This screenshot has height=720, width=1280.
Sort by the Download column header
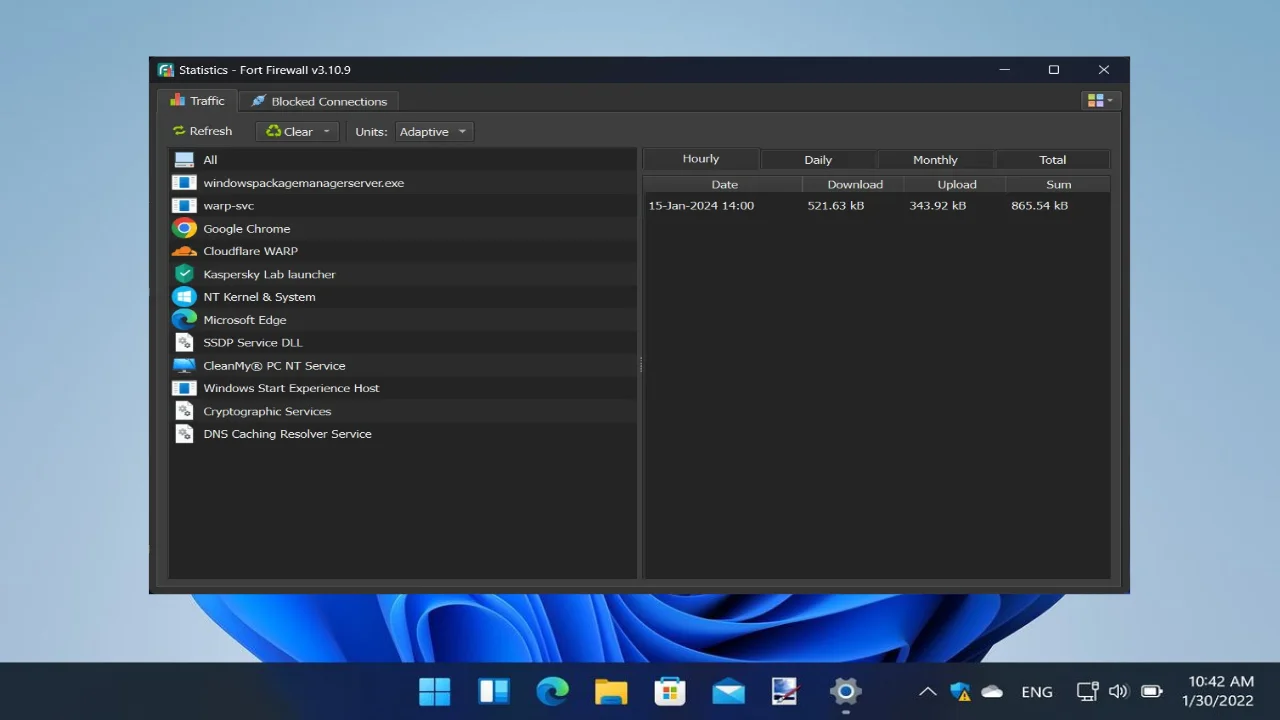(855, 184)
